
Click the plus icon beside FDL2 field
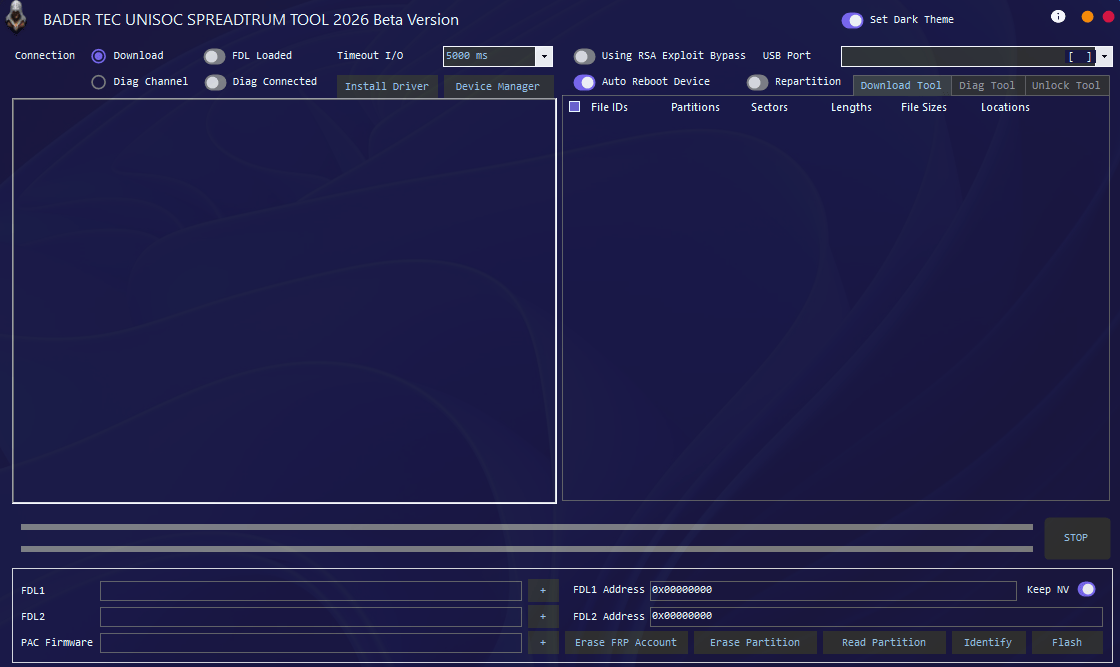pos(543,617)
